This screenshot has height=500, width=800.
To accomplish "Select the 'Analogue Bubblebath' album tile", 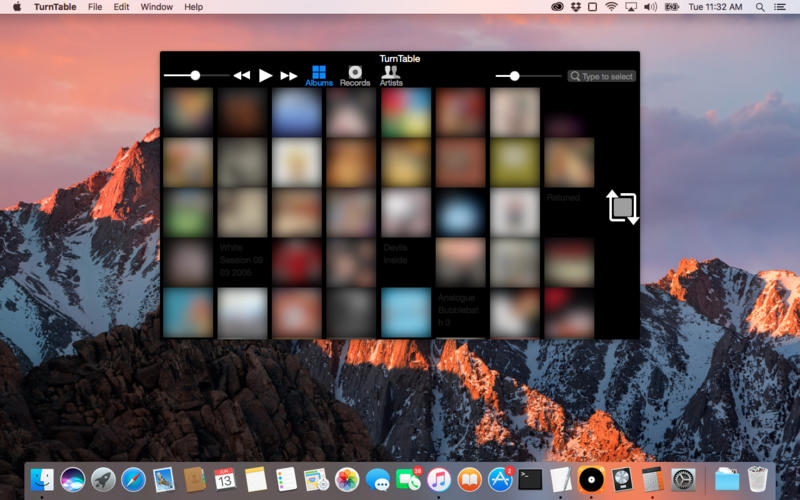I will 460,312.
